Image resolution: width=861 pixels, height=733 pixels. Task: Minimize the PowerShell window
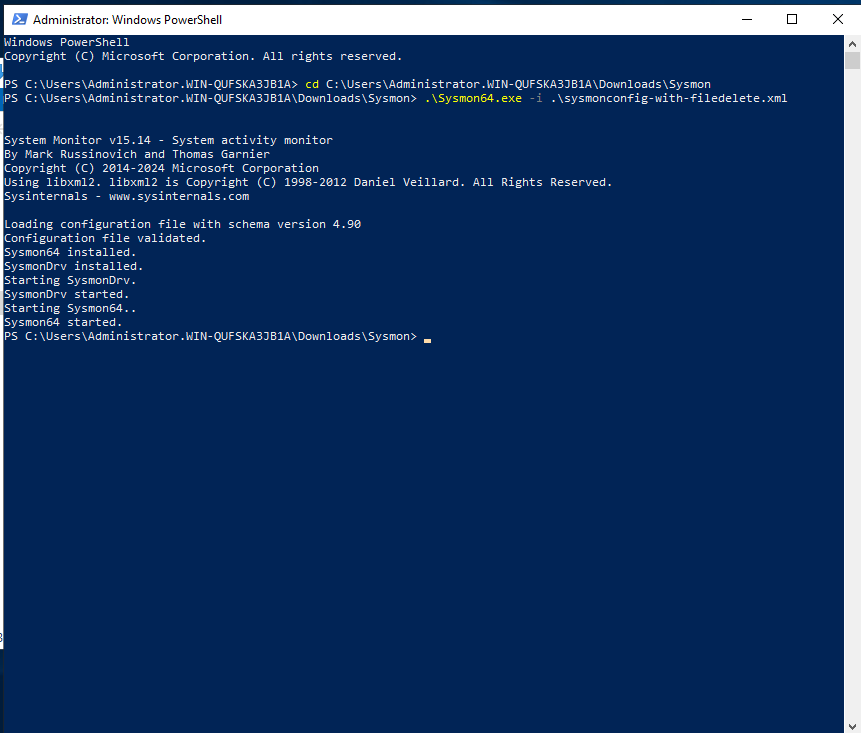point(747,20)
